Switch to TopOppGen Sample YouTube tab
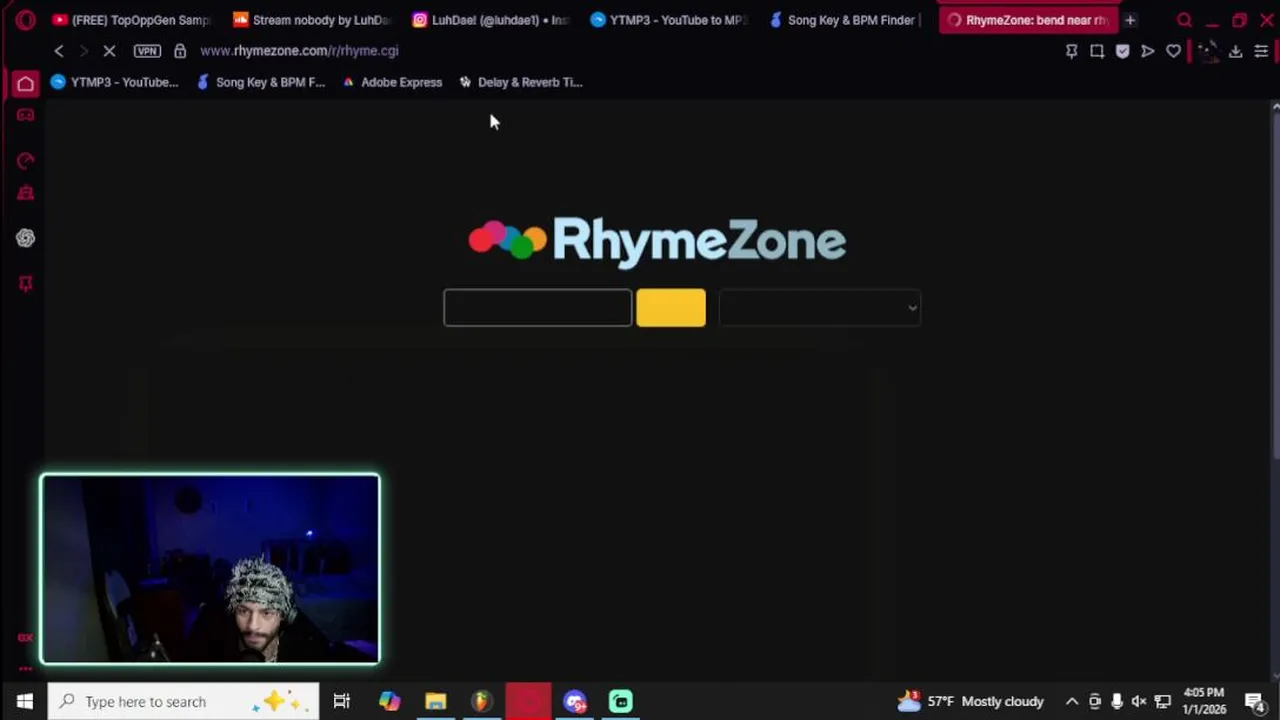1280x720 pixels. (131, 20)
